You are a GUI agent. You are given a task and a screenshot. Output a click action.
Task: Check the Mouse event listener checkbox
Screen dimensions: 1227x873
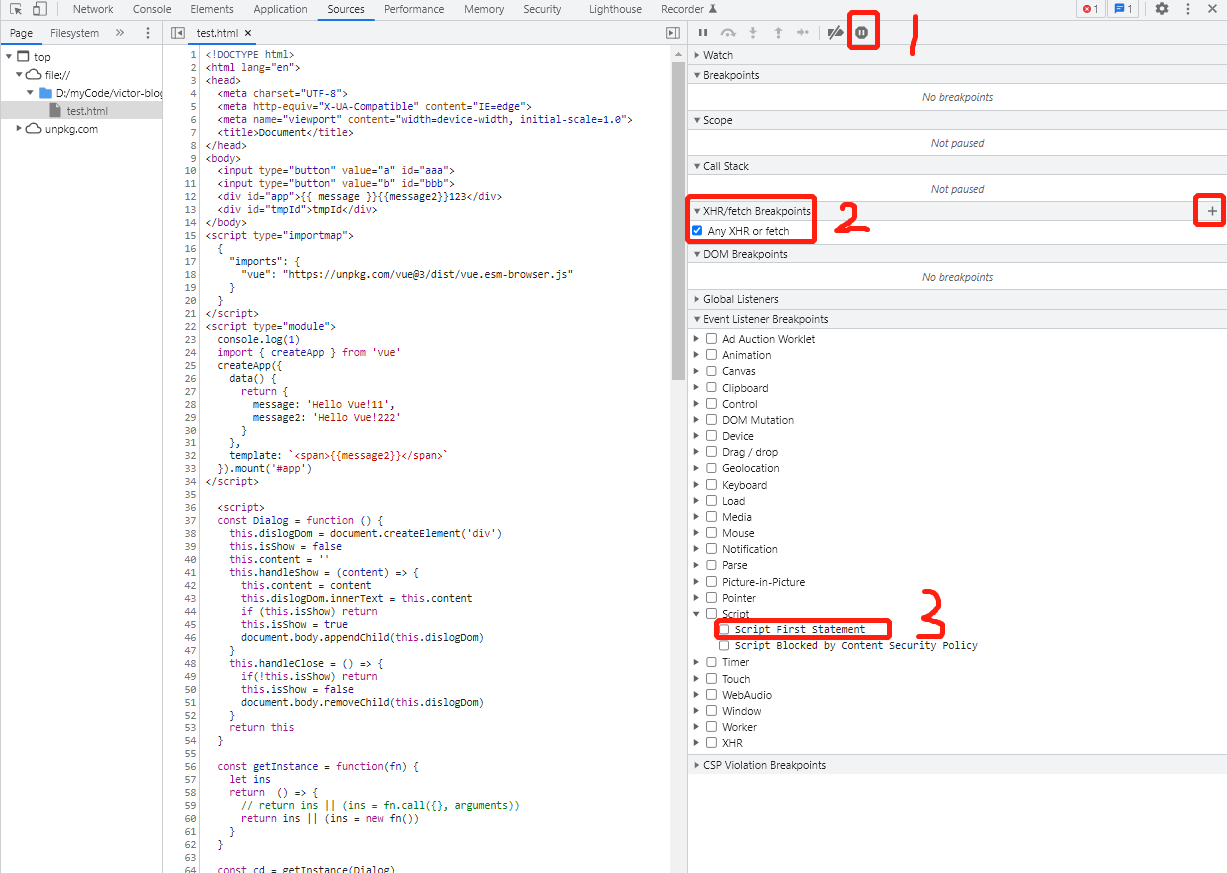pos(711,533)
